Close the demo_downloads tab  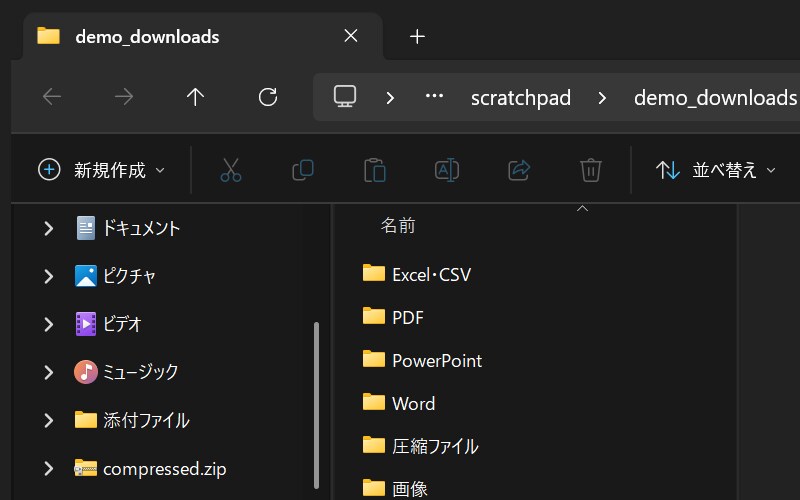click(351, 36)
